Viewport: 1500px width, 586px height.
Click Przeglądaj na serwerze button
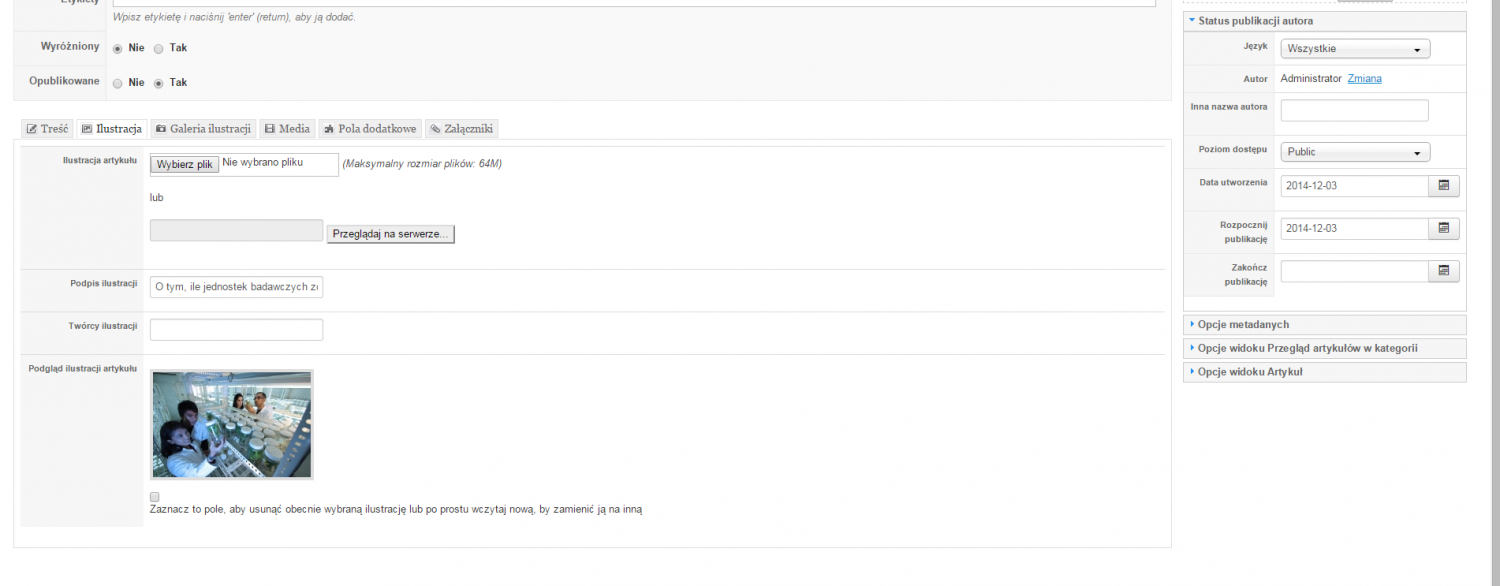point(390,234)
